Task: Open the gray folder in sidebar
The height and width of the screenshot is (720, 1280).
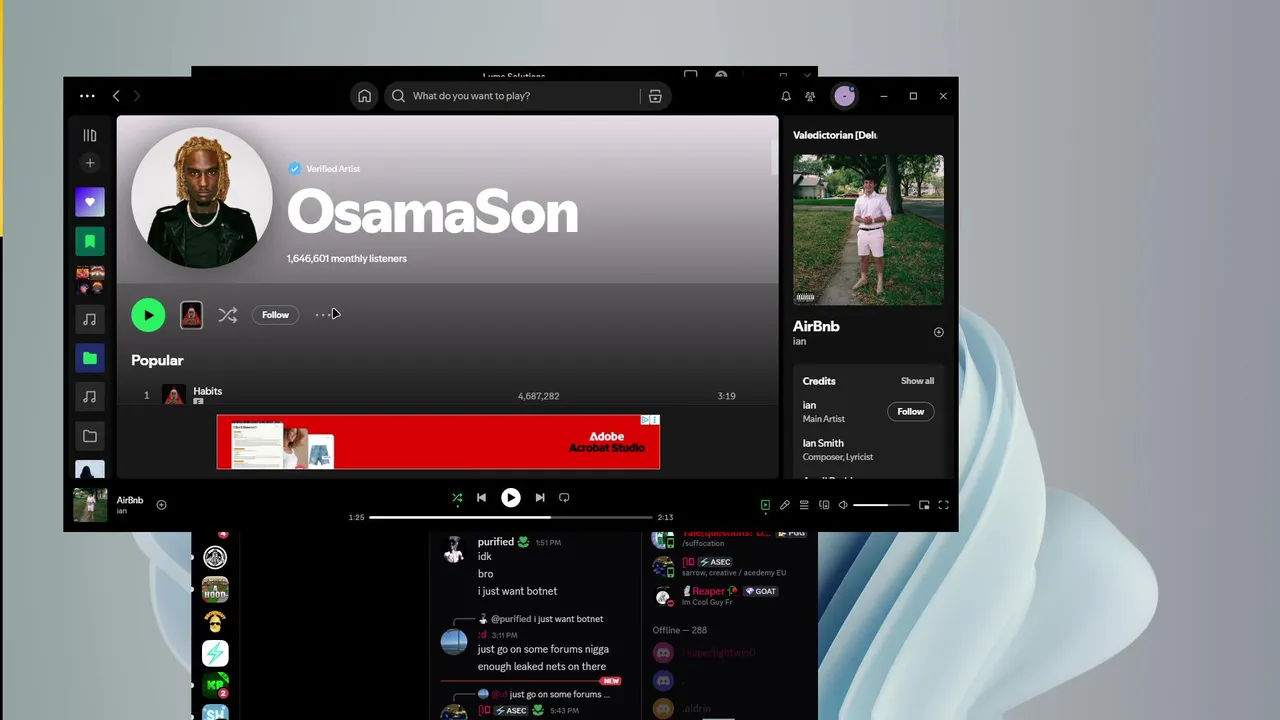Action: [89, 436]
